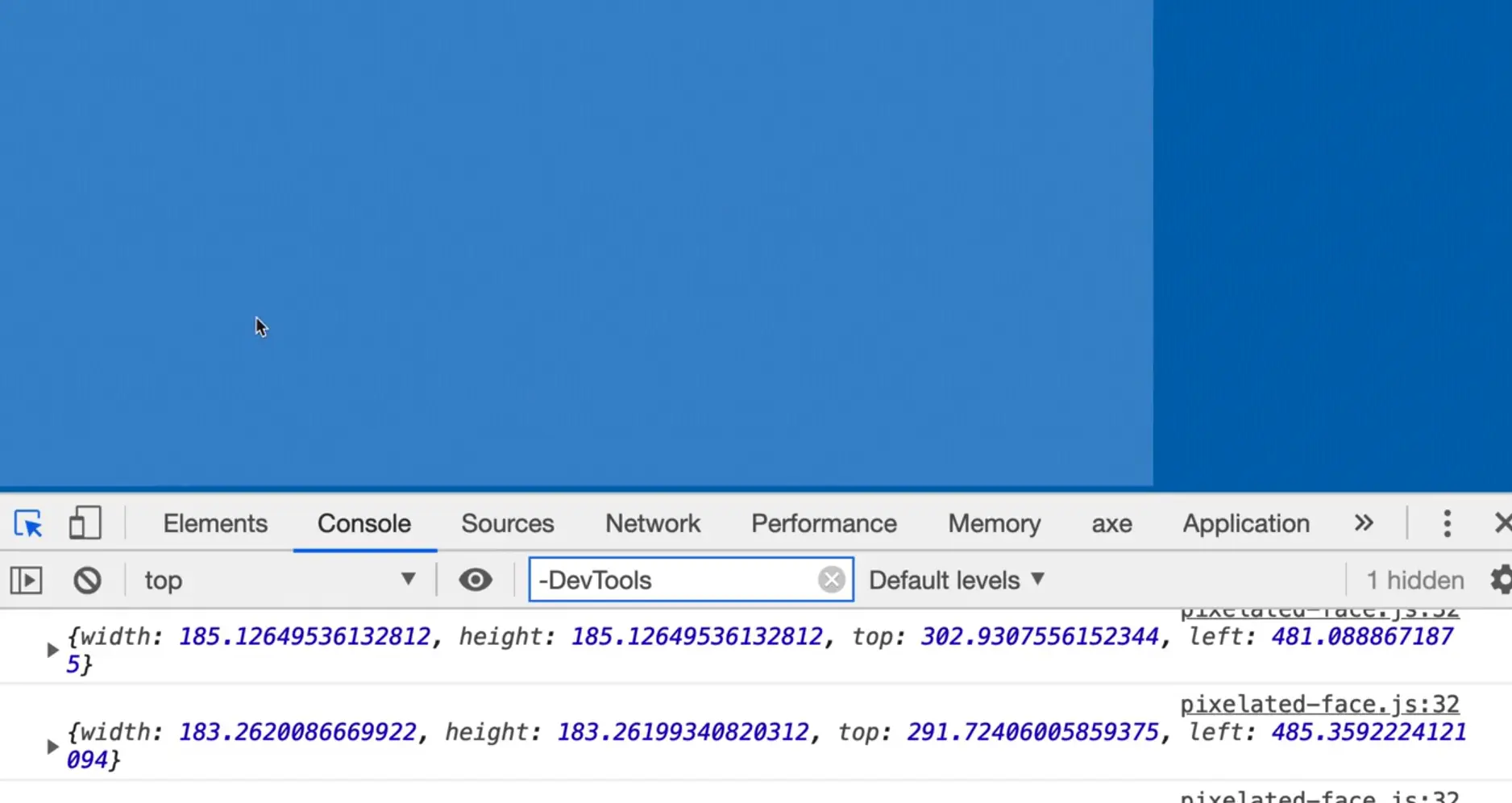This screenshot has height=803, width=1512.
Task: Expand the first logged object with width 185
Action: (52, 650)
